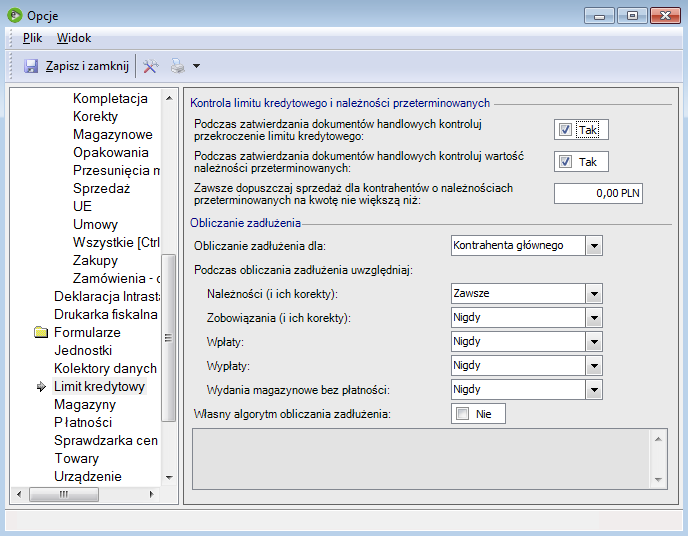Click tree scrollbar up arrow
688x536 pixels.
169,98
